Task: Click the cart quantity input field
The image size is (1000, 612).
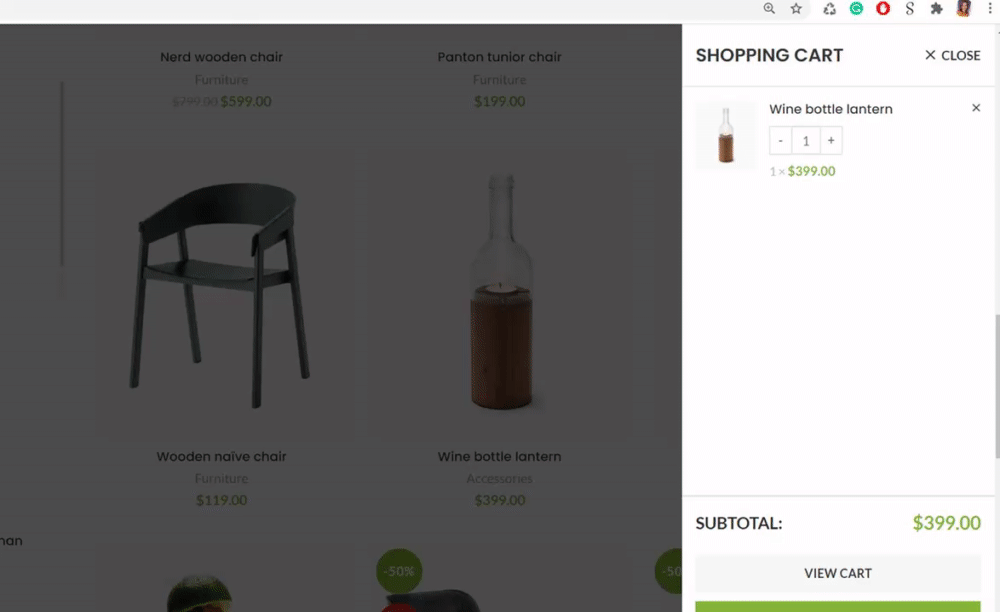Action: pos(806,141)
